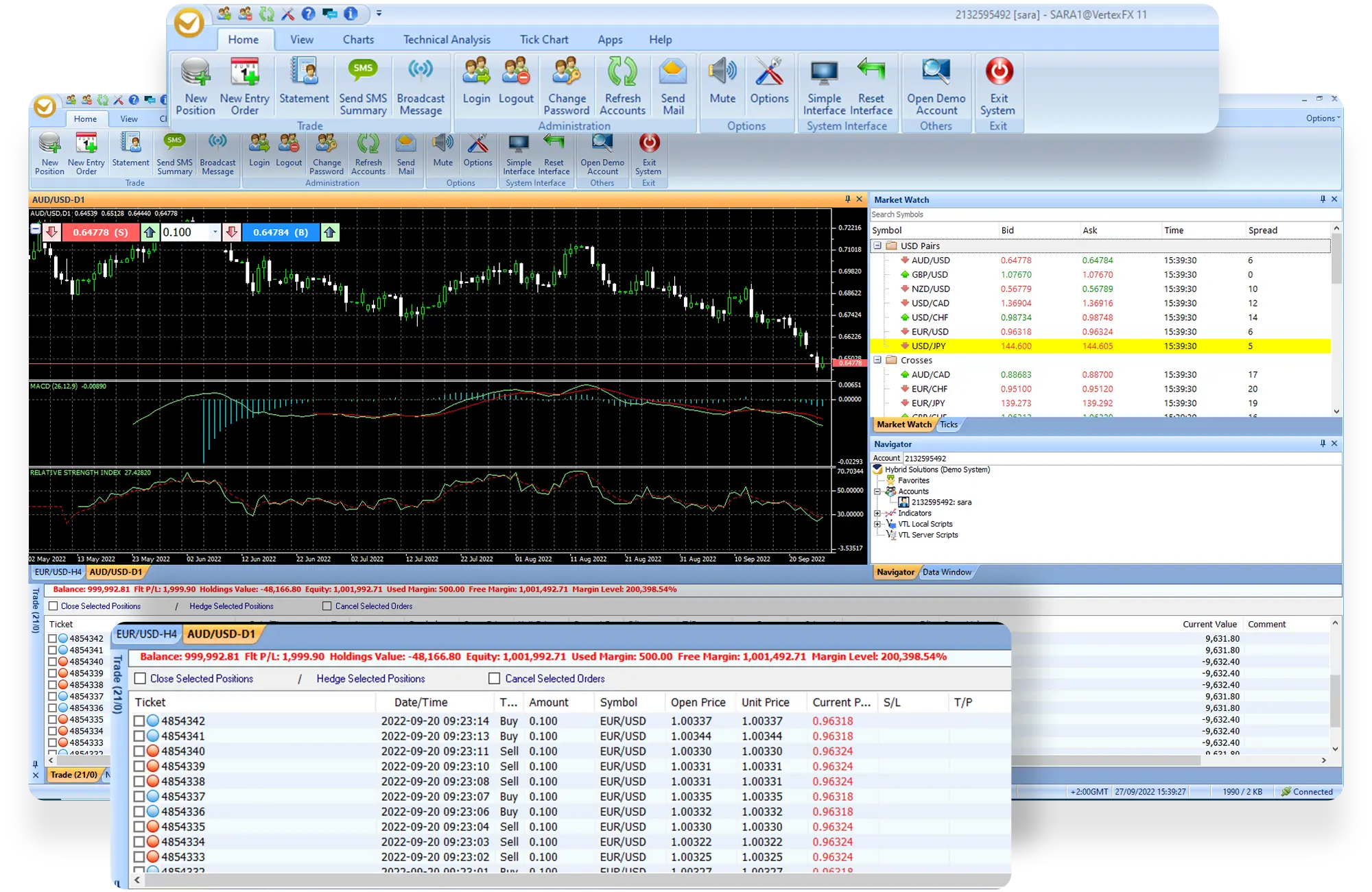Enable the Cancel Selected Orders checkbox
Screen dimensions: 1372x892
pyautogui.click(x=494, y=679)
